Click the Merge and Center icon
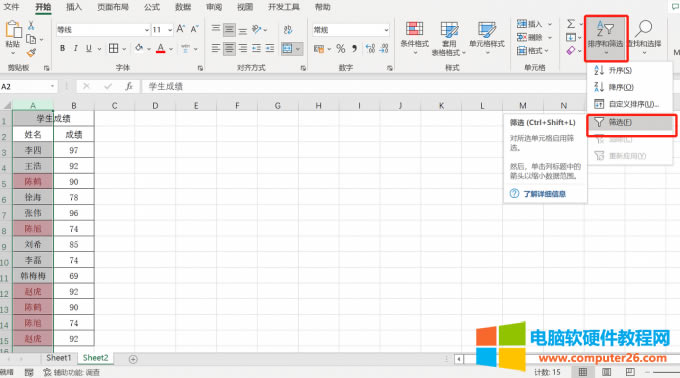The width and height of the screenshot is (680, 378). 287,49
